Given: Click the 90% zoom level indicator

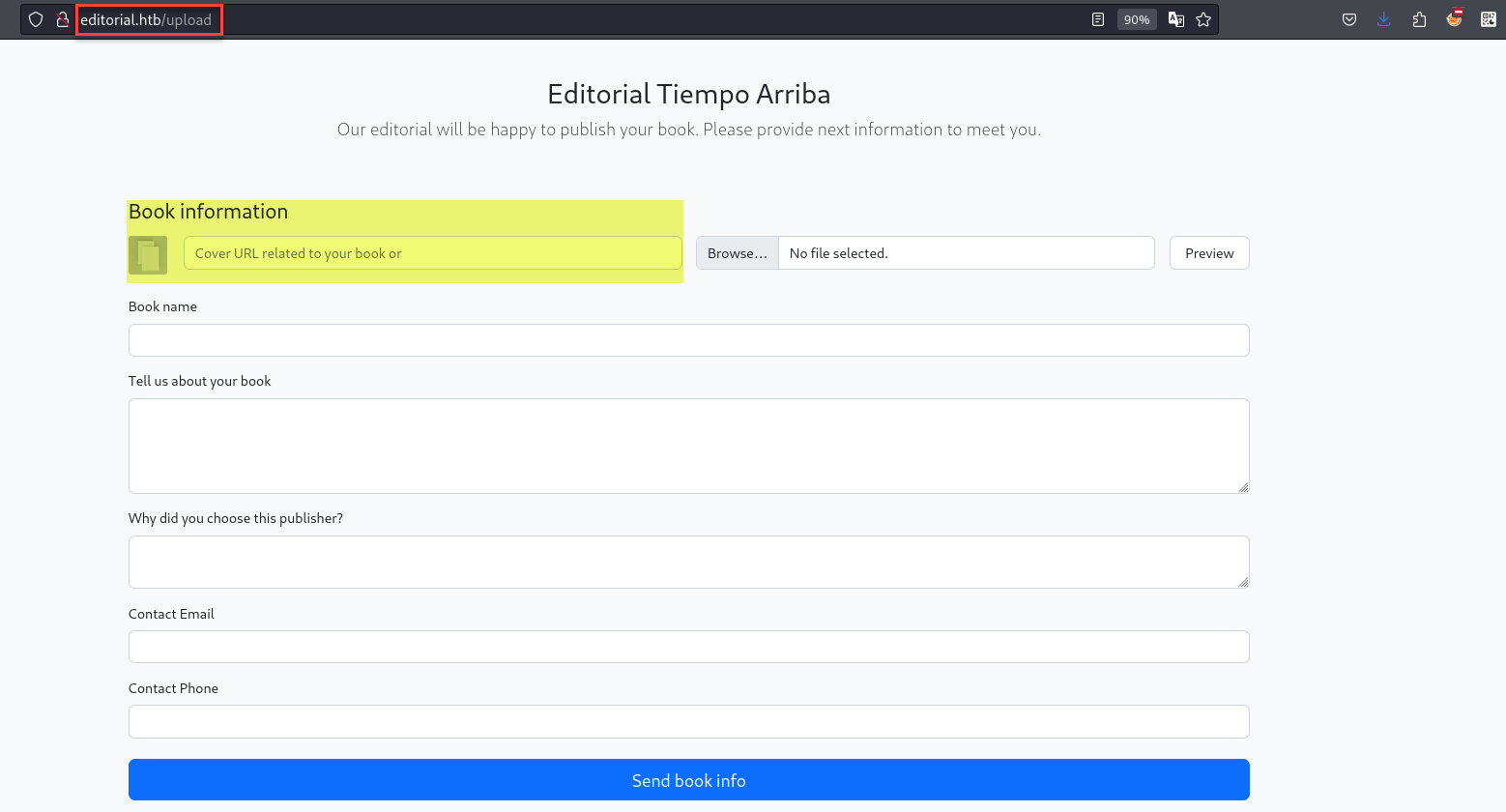Looking at the screenshot, I should tap(1137, 19).
